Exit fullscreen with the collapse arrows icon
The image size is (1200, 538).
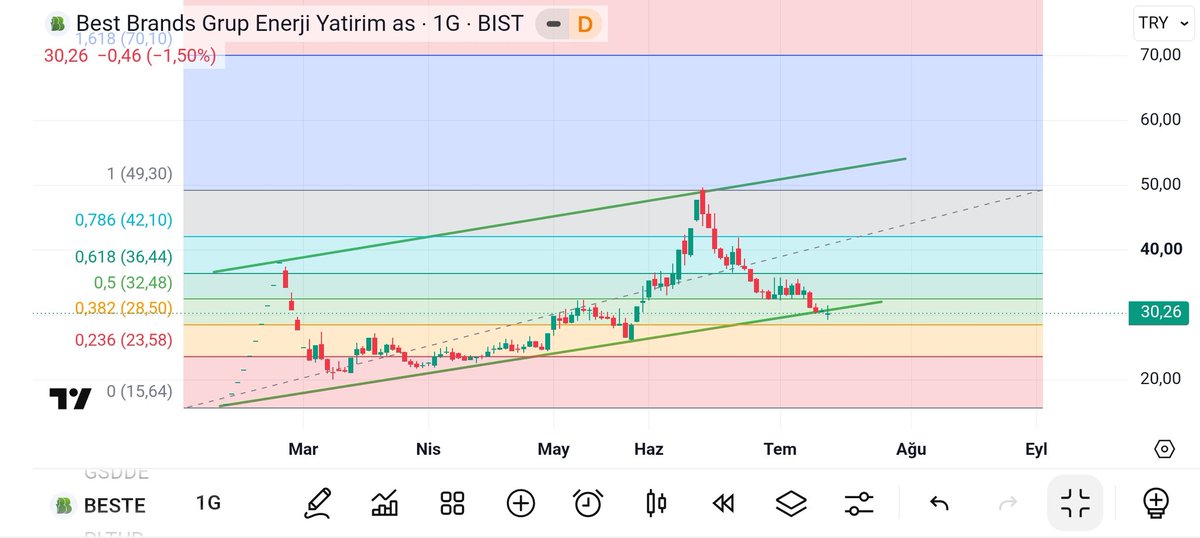[x=1076, y=503]
